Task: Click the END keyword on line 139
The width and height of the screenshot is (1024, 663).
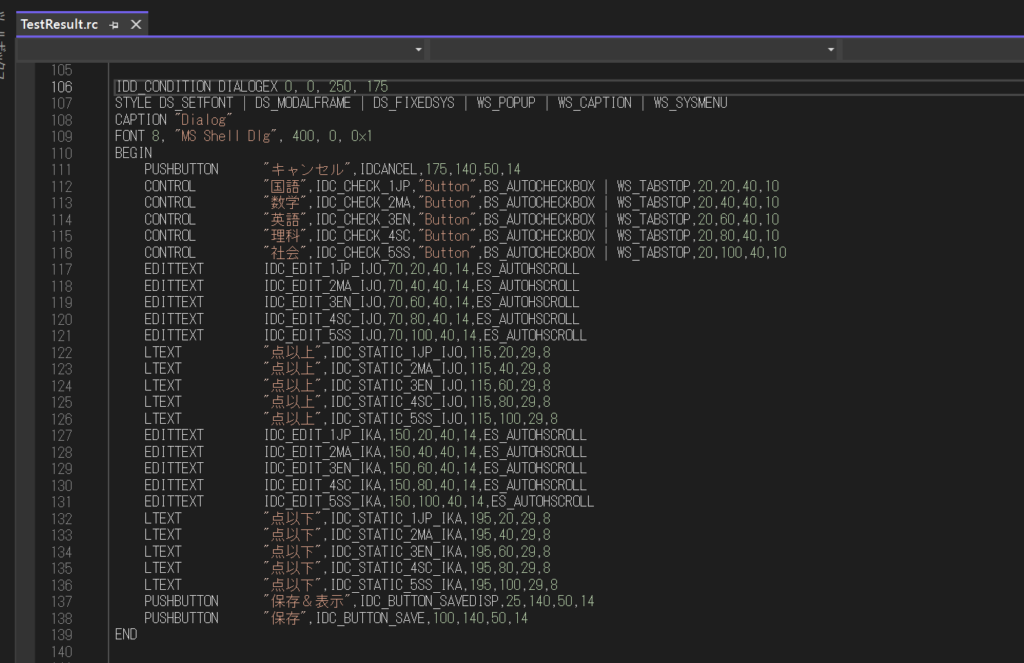Action: [126, 634]
